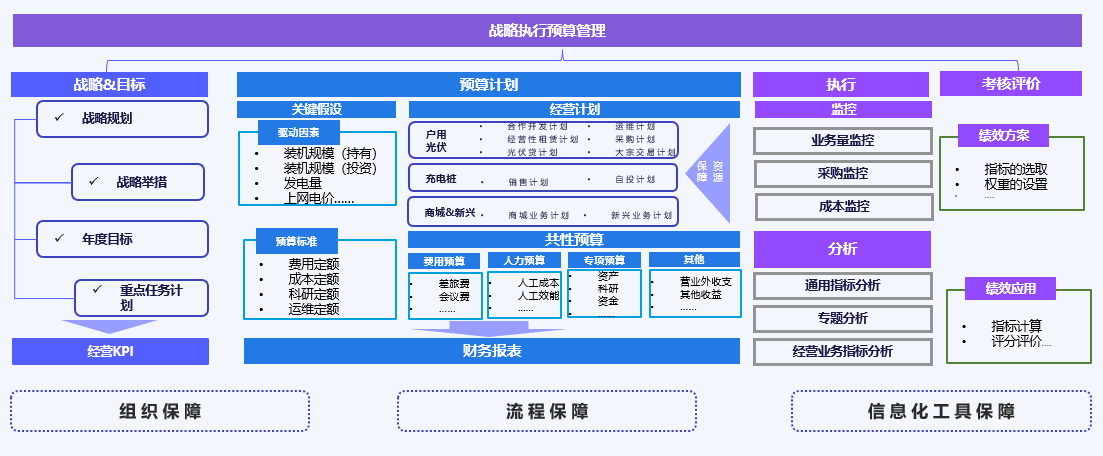The height and width of the screenshot is (456, 1103).
Task: Select 上网电价…… list item
Action: pyautogui.click(x=319, y=198)
